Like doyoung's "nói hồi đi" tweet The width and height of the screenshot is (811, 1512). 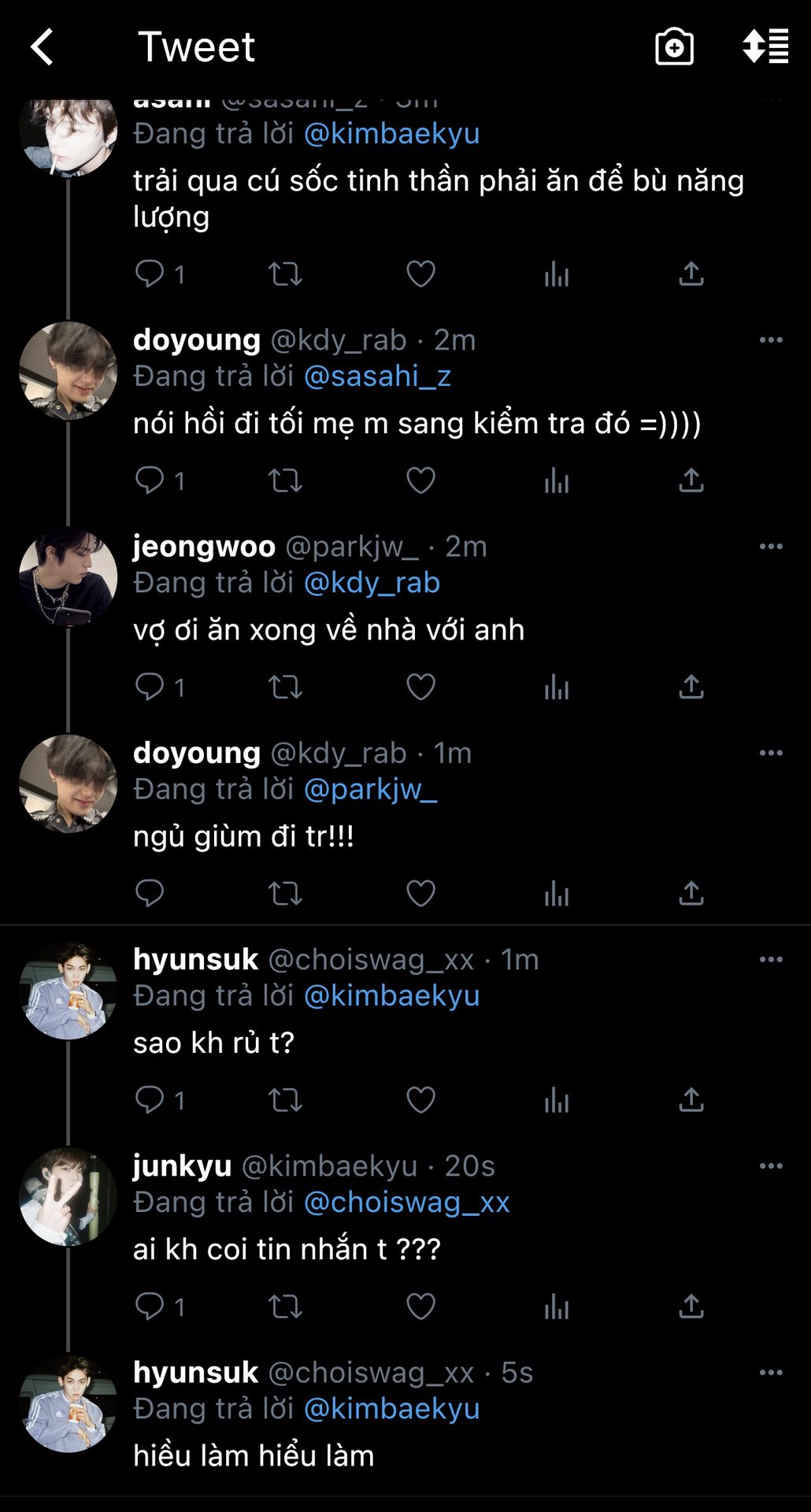point(420,480)
